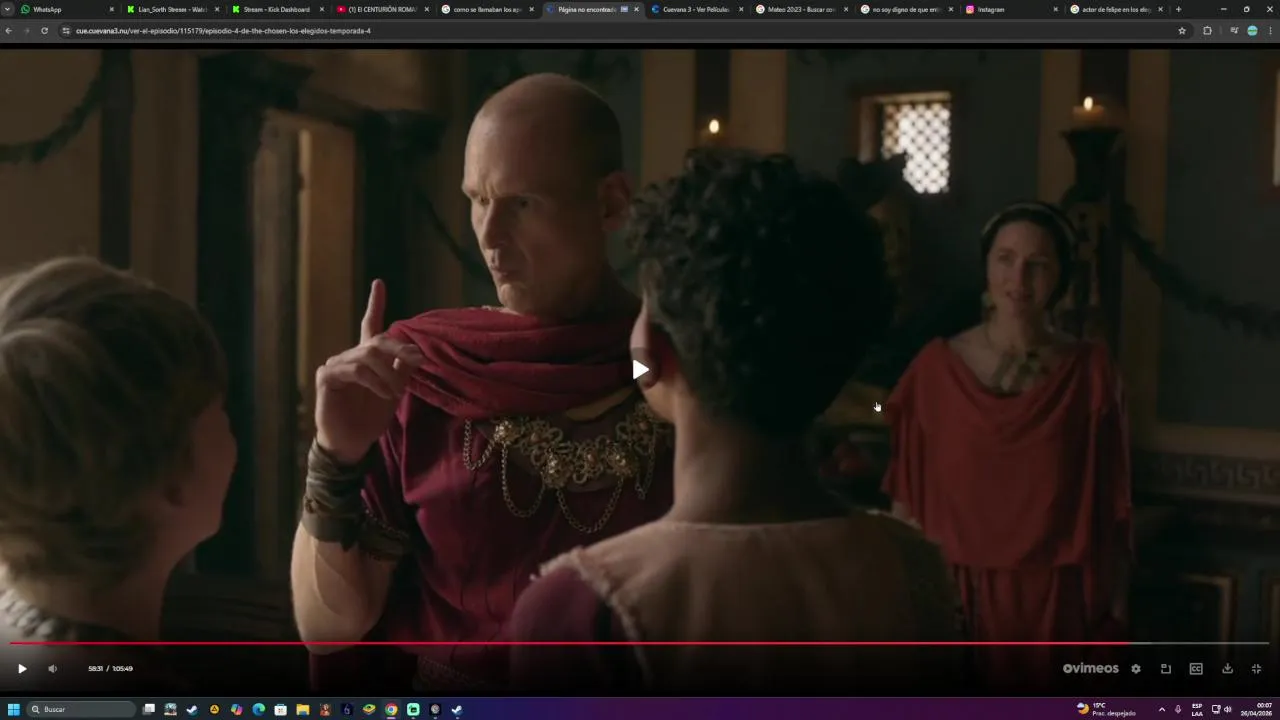Toggle closed captions CC button
Screen dimensions: 1280x720
pos(1196,669)
